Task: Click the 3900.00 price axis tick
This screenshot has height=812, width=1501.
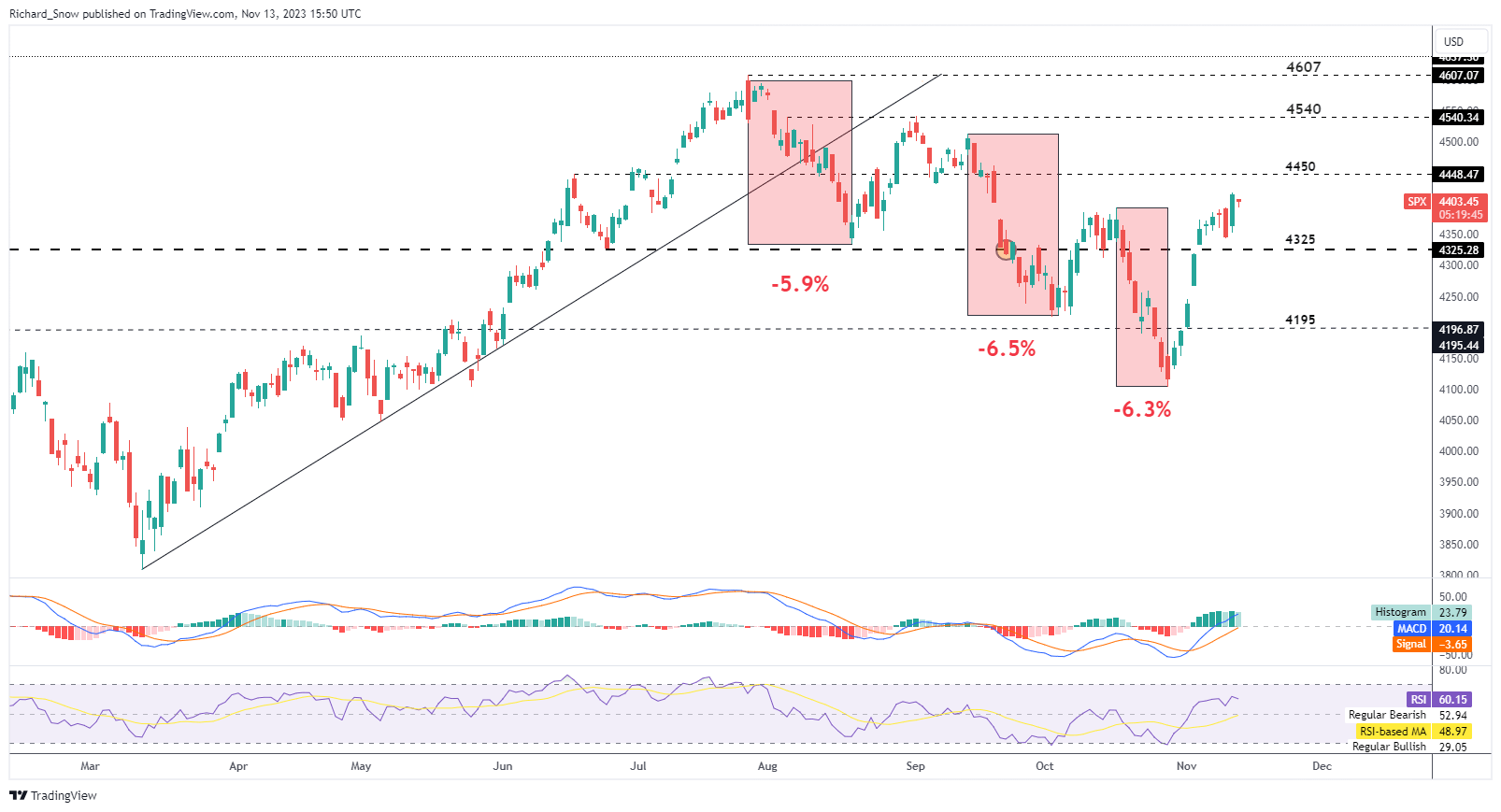Action: [x=1459, y=514]
